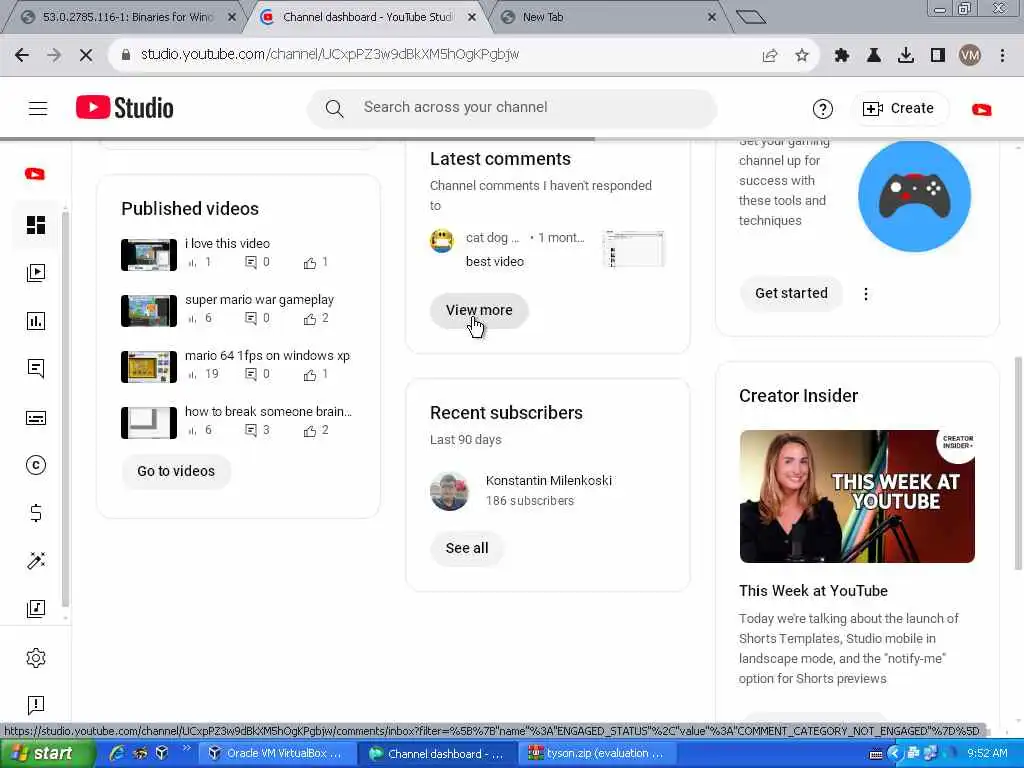
Task: Go back in browser history
Action: pyautogui.click(x=22, y=55)
